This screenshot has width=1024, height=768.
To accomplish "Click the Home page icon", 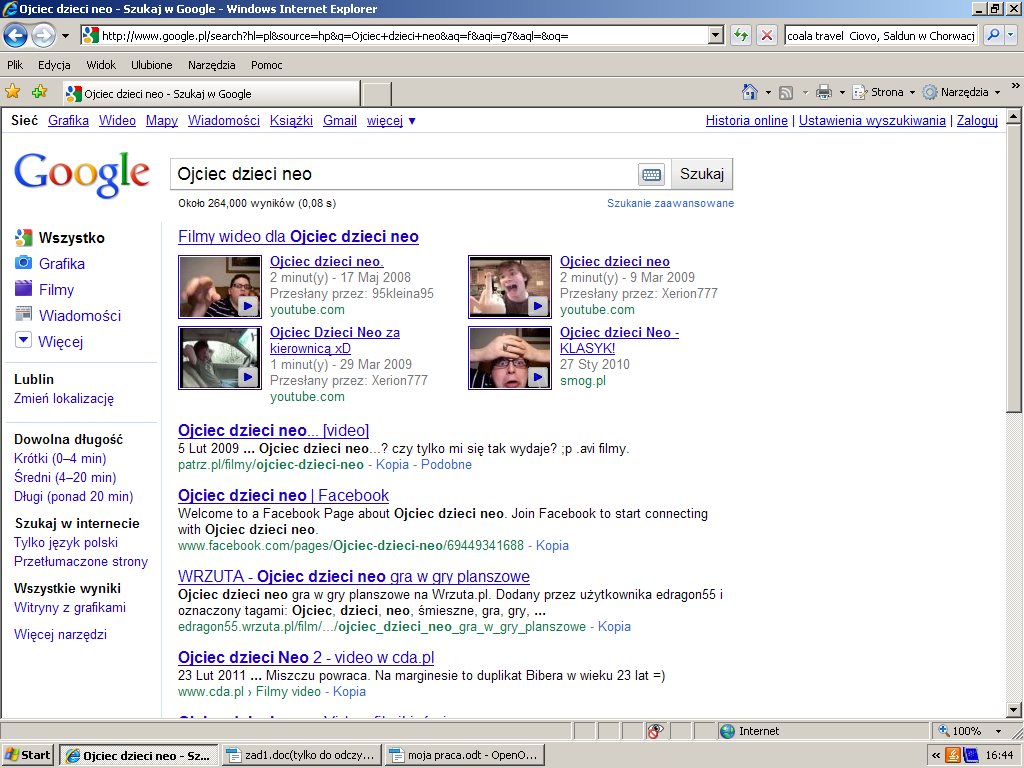I will [750, 92].
